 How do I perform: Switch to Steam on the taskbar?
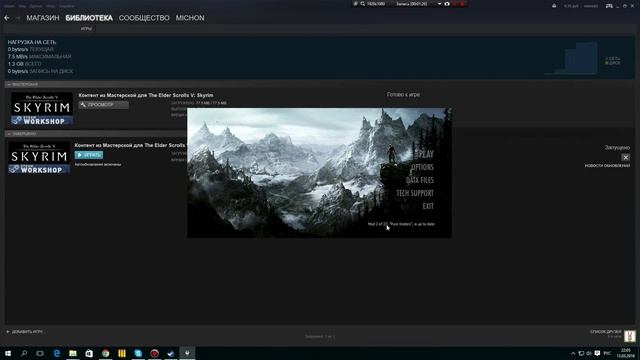171,353
